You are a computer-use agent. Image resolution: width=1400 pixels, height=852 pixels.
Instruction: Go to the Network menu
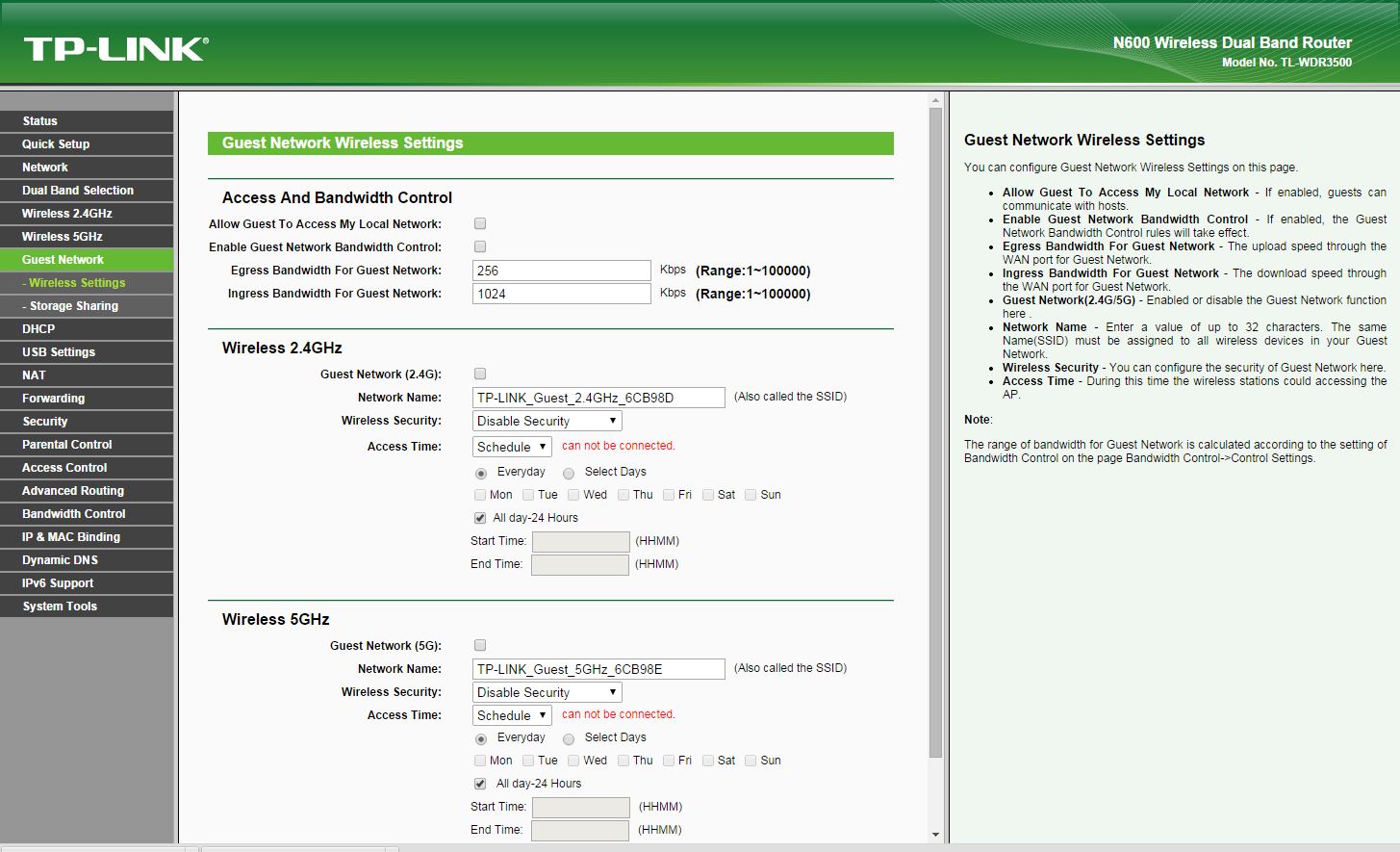pos(87,168)
